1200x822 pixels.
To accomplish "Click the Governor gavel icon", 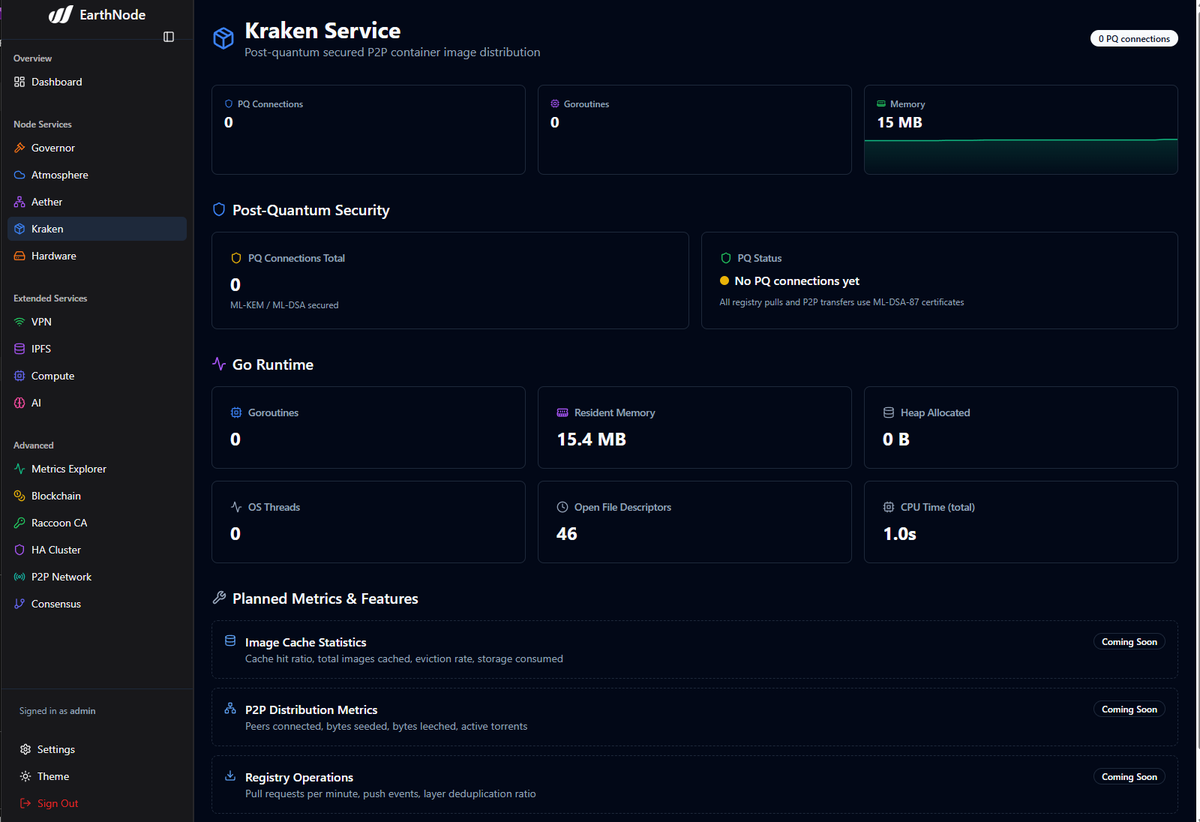I will click(x=20, y=148).
